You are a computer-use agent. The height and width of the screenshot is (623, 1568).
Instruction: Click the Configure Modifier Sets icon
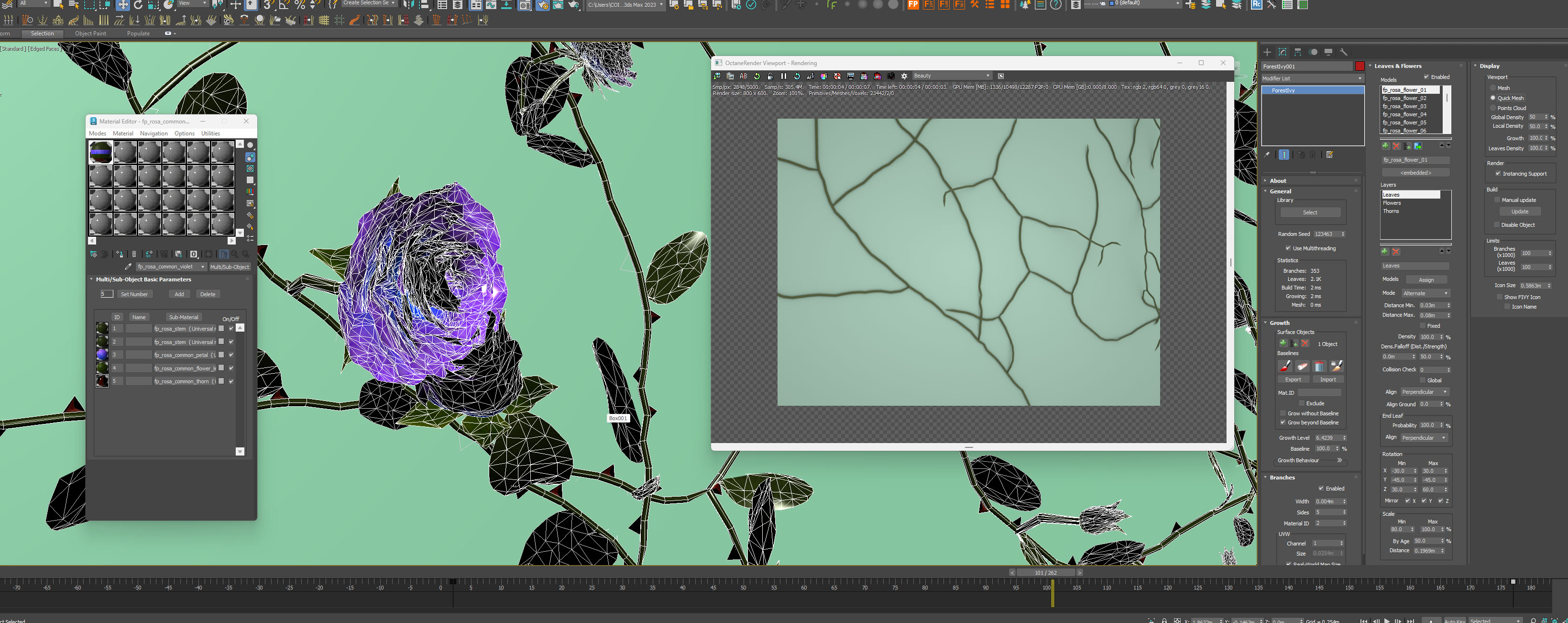point(1329,155)
